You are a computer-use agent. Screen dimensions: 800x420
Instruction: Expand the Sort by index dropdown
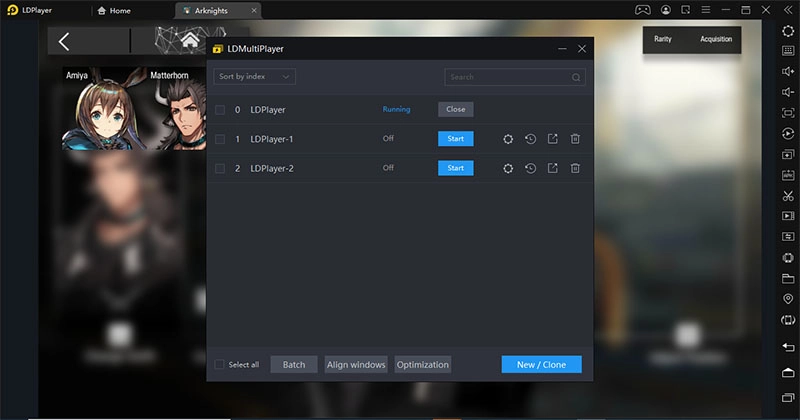(254, 77)
